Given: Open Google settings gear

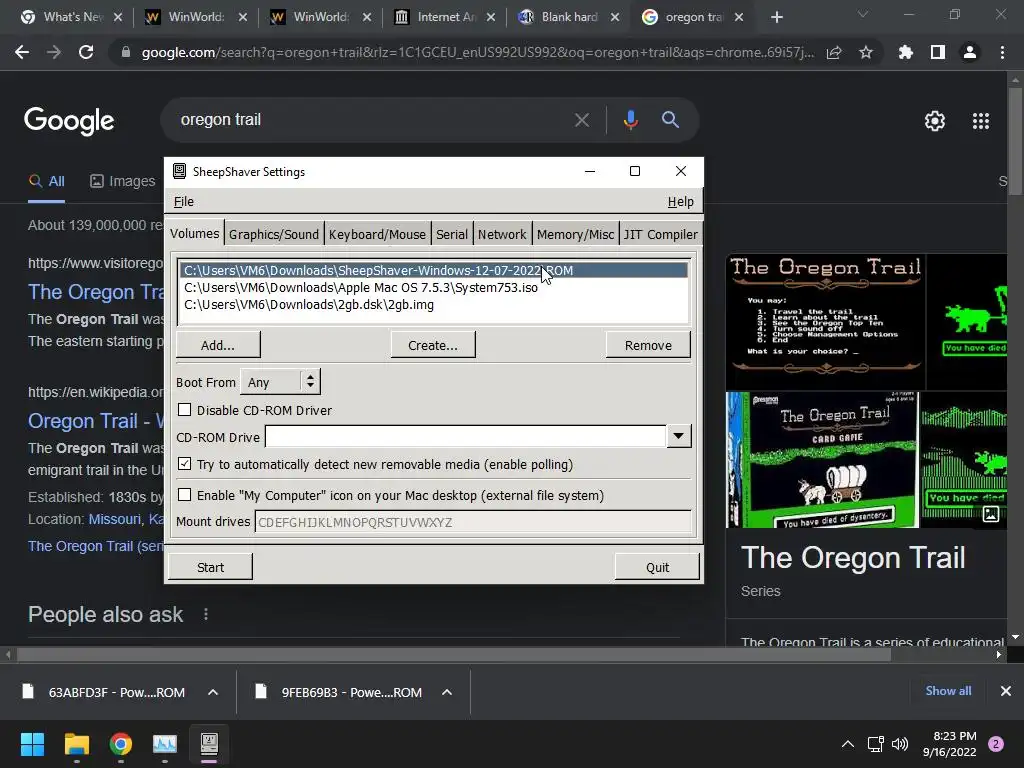Looking at the screenshot, I should (x=935, y=121).
